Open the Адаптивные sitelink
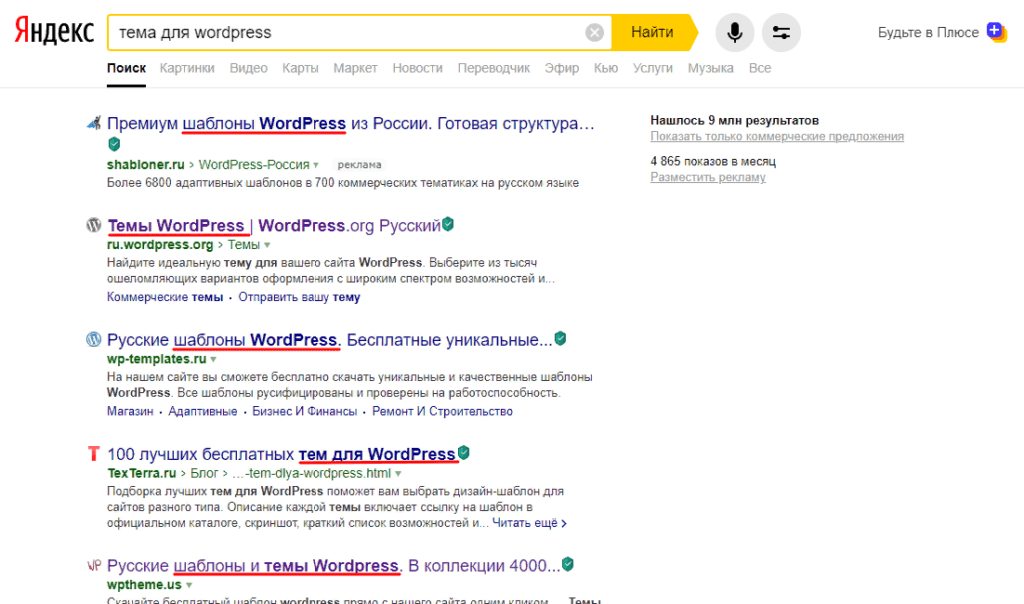1024x604 pixels. coord(202,411)
